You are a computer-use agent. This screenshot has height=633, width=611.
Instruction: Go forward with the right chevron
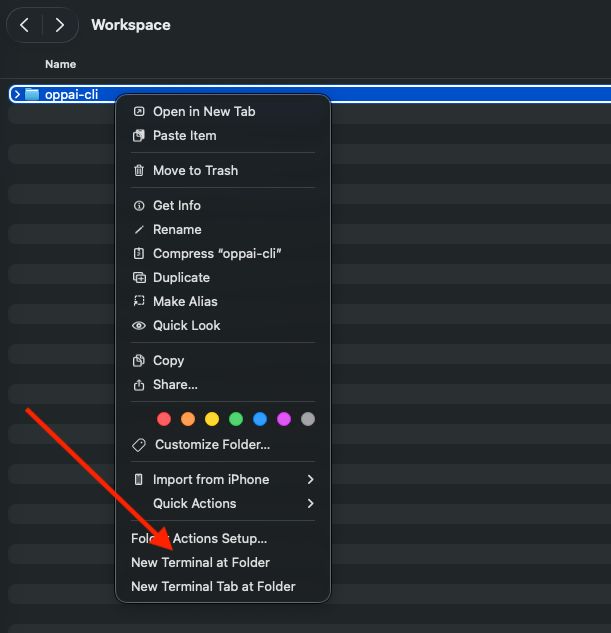click(60, 25)
